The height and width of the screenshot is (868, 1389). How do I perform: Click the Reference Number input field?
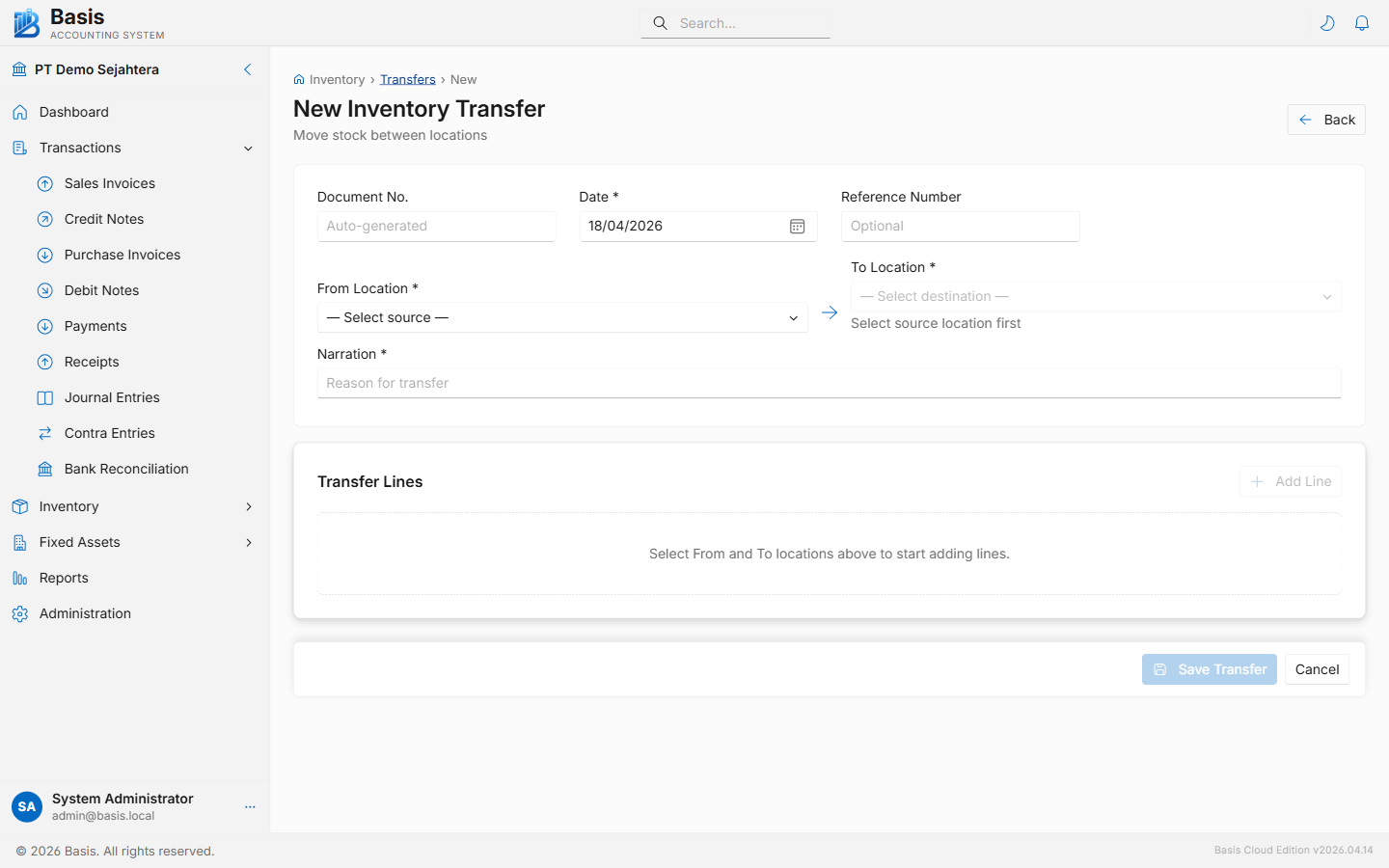click(x=960, y=226)
